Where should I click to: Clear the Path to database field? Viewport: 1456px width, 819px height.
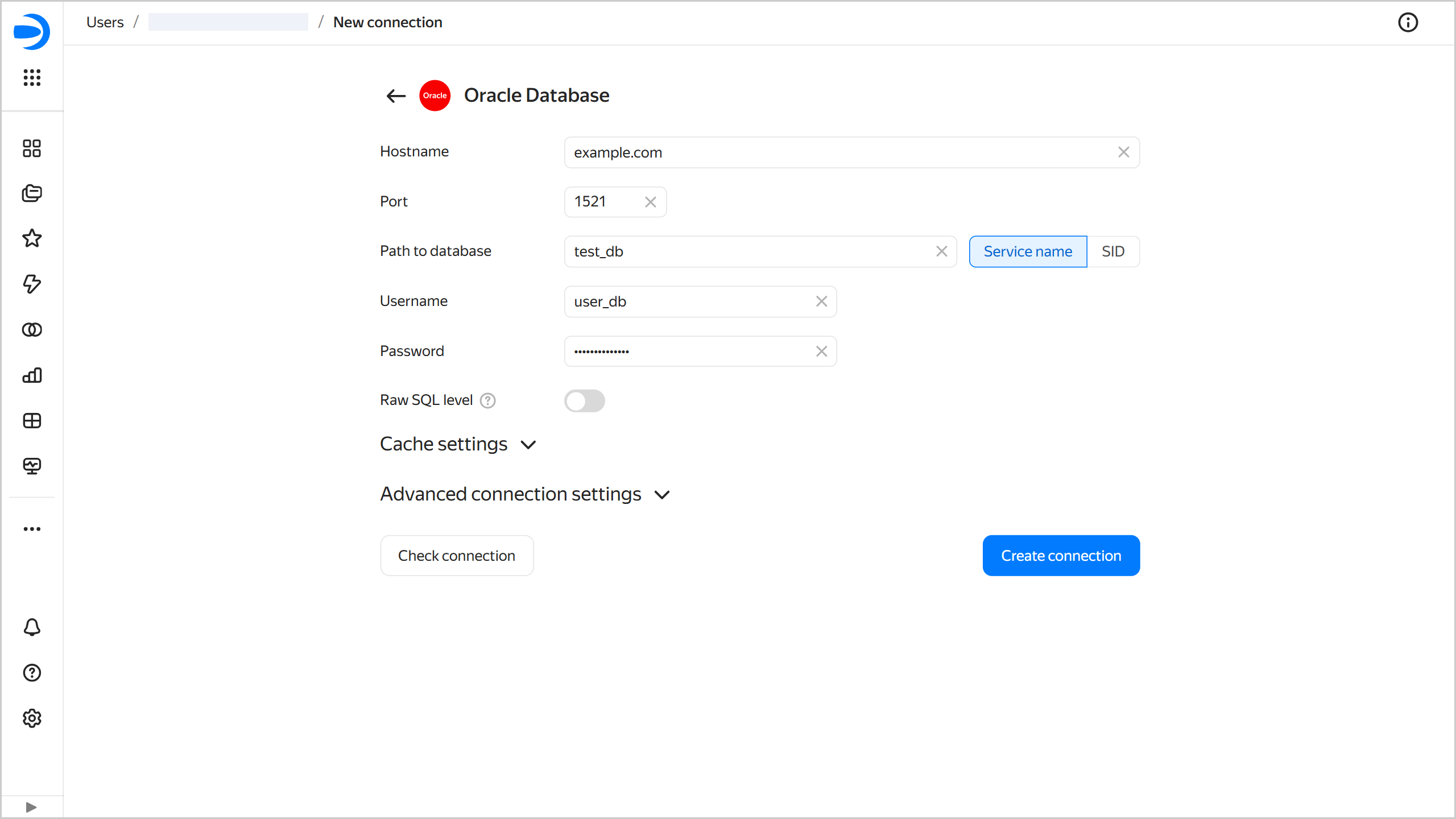(941, 251)
